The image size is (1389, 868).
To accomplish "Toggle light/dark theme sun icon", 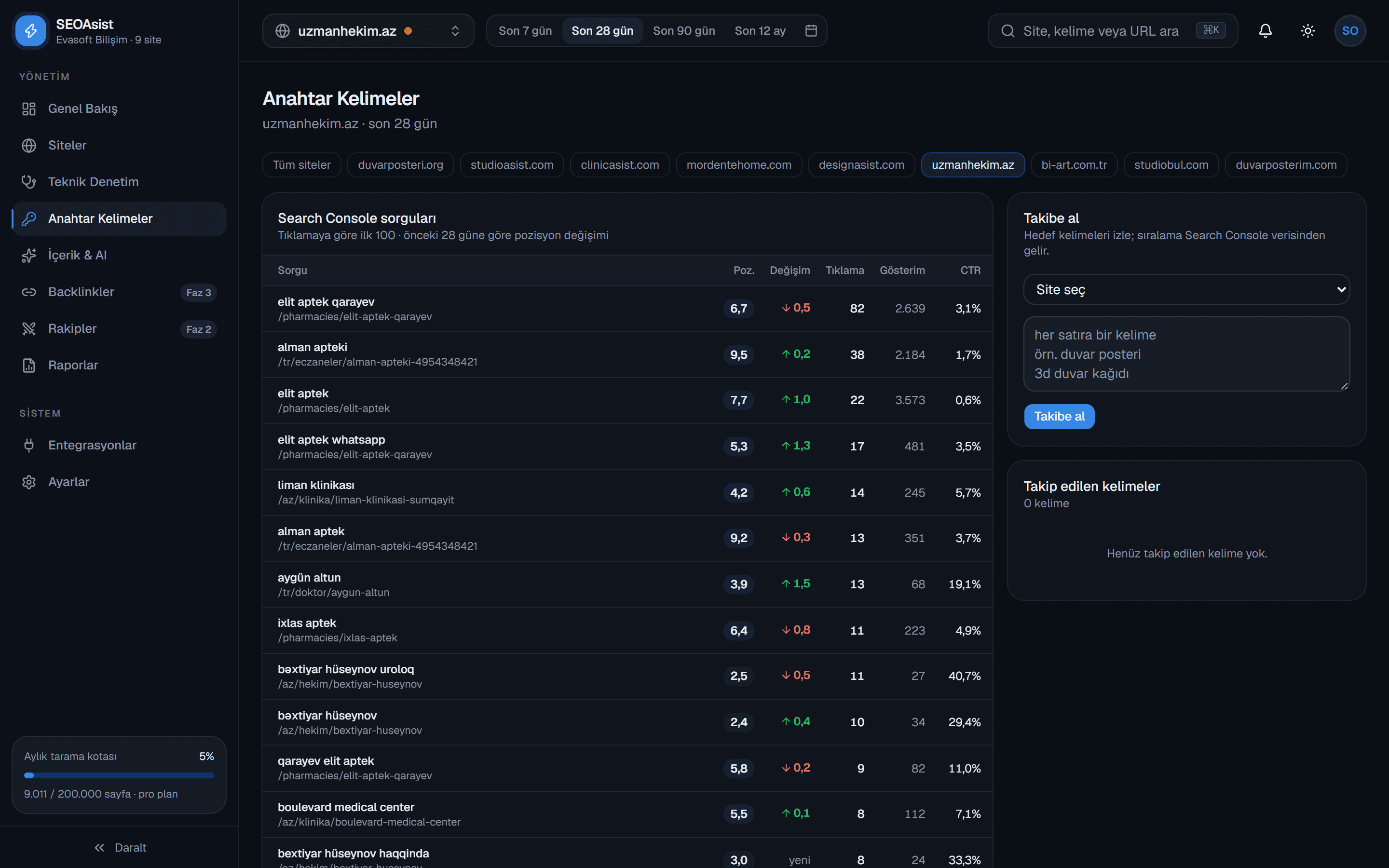I will click(x=1307, y=30).
